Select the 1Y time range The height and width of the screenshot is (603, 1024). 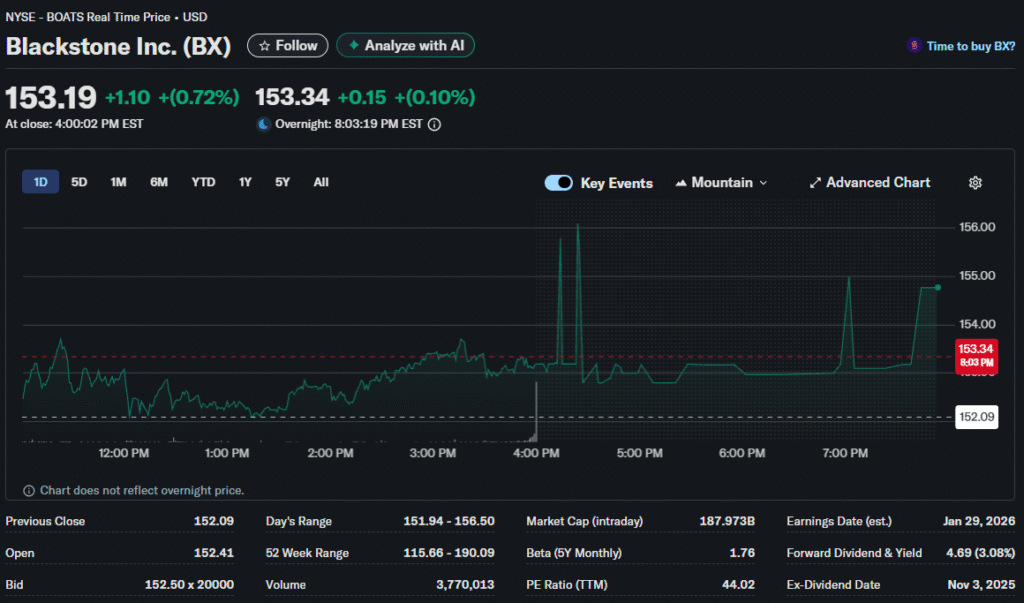tap(245, 182)
